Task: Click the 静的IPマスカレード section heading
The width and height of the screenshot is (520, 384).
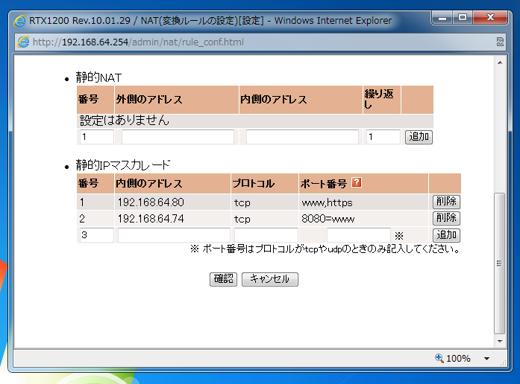Action: point(123,165)
